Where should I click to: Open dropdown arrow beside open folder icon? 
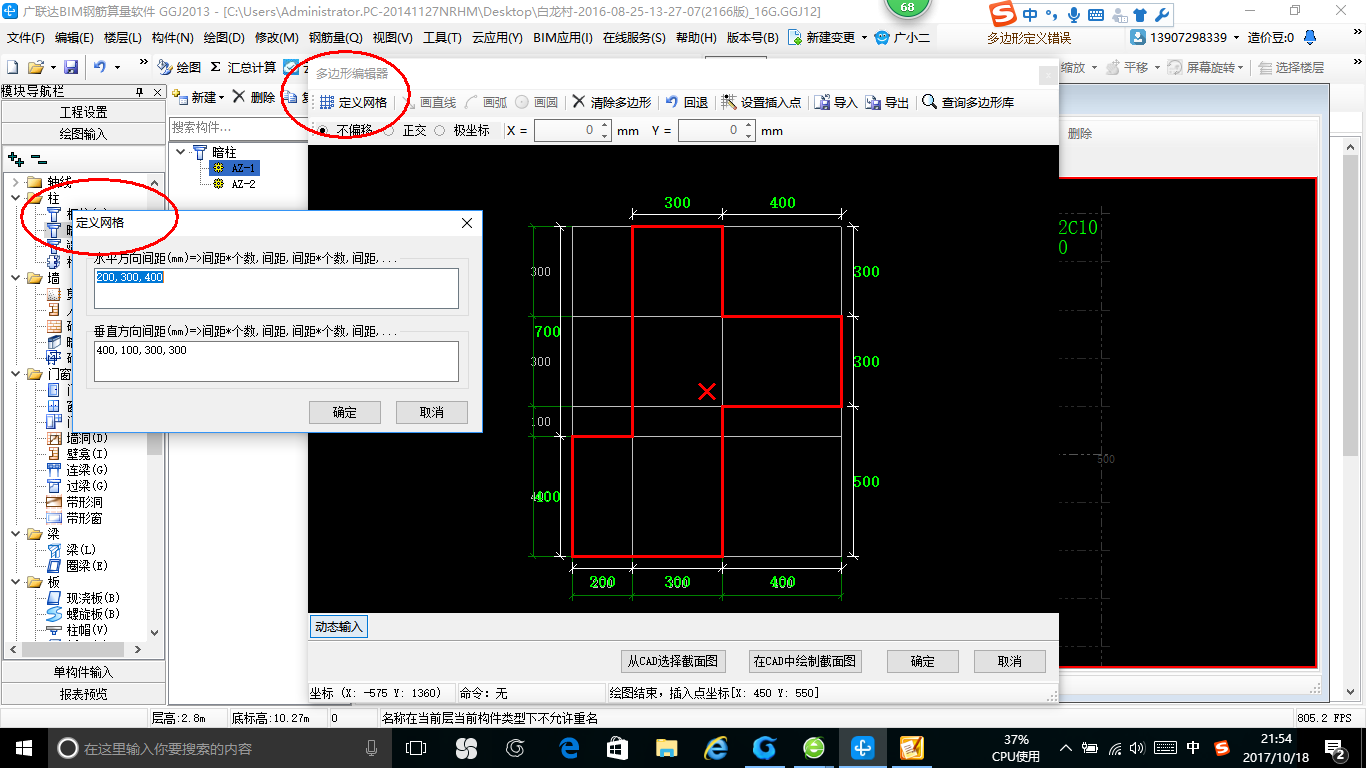(52, 67)
